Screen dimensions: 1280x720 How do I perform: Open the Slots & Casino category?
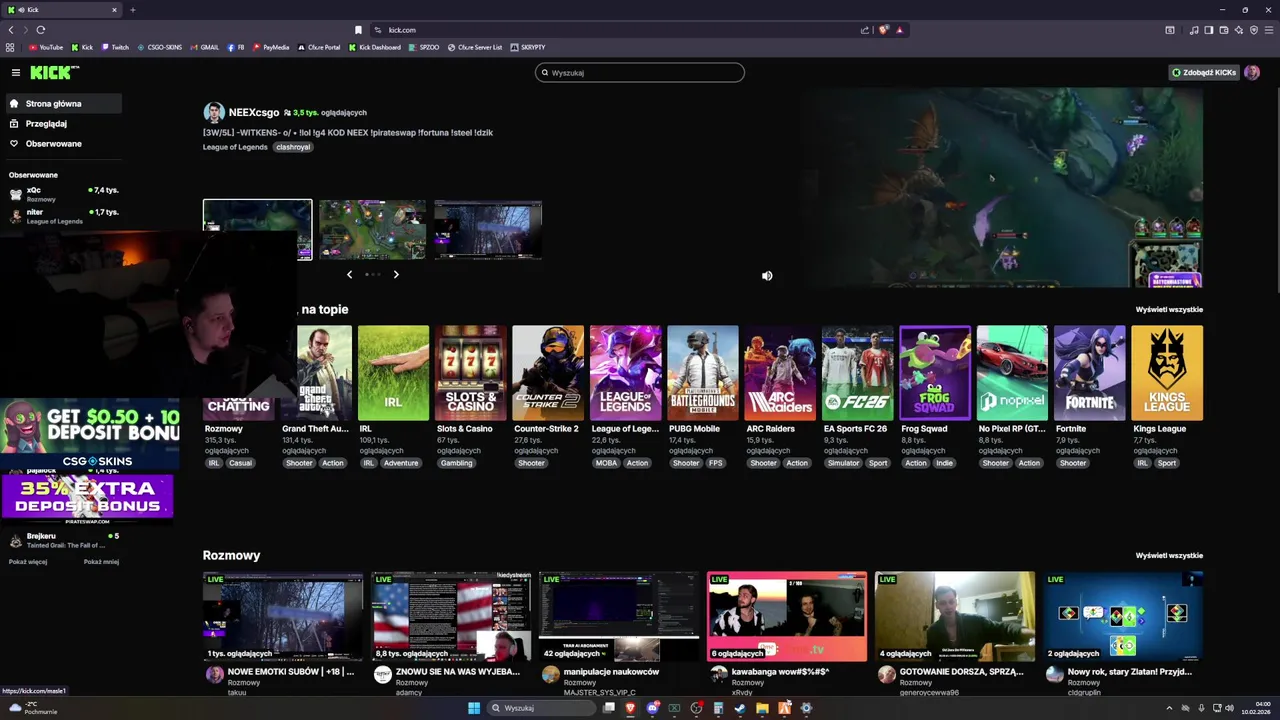(470, 373)
